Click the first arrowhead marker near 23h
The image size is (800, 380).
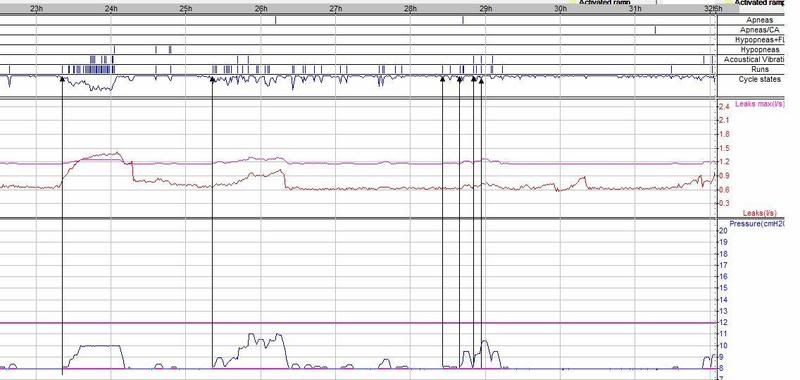coord(62,78)
